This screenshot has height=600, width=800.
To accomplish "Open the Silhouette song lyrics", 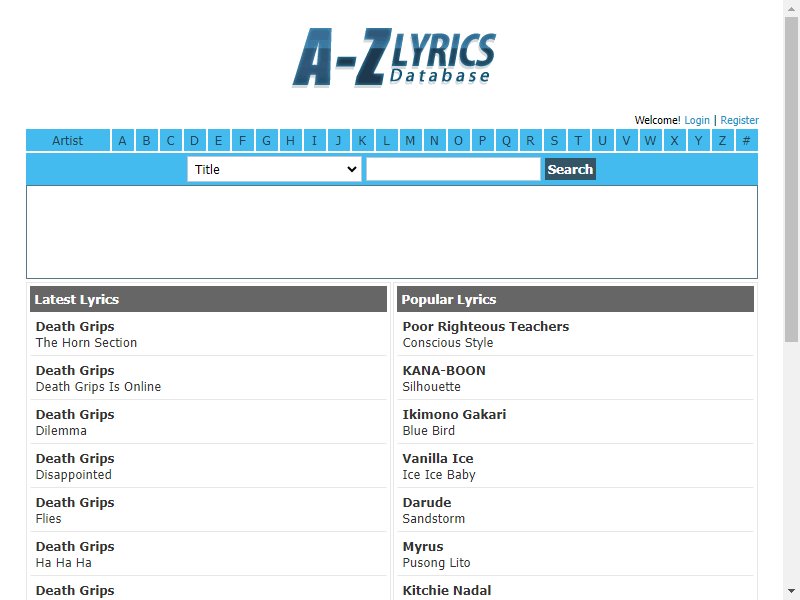I will coord(432,387).
